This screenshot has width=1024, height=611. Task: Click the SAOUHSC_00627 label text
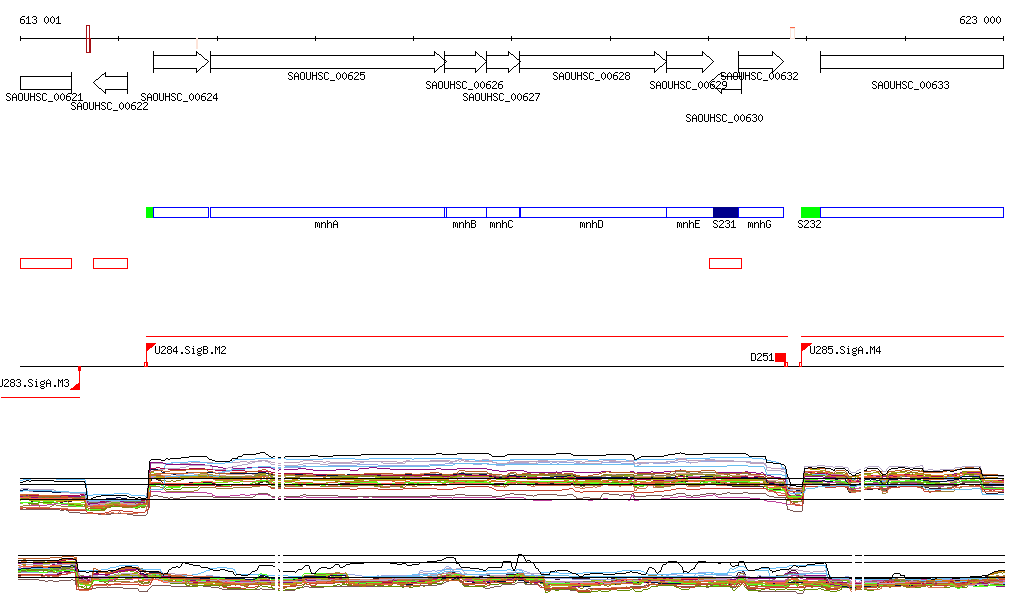coord(502,97)
